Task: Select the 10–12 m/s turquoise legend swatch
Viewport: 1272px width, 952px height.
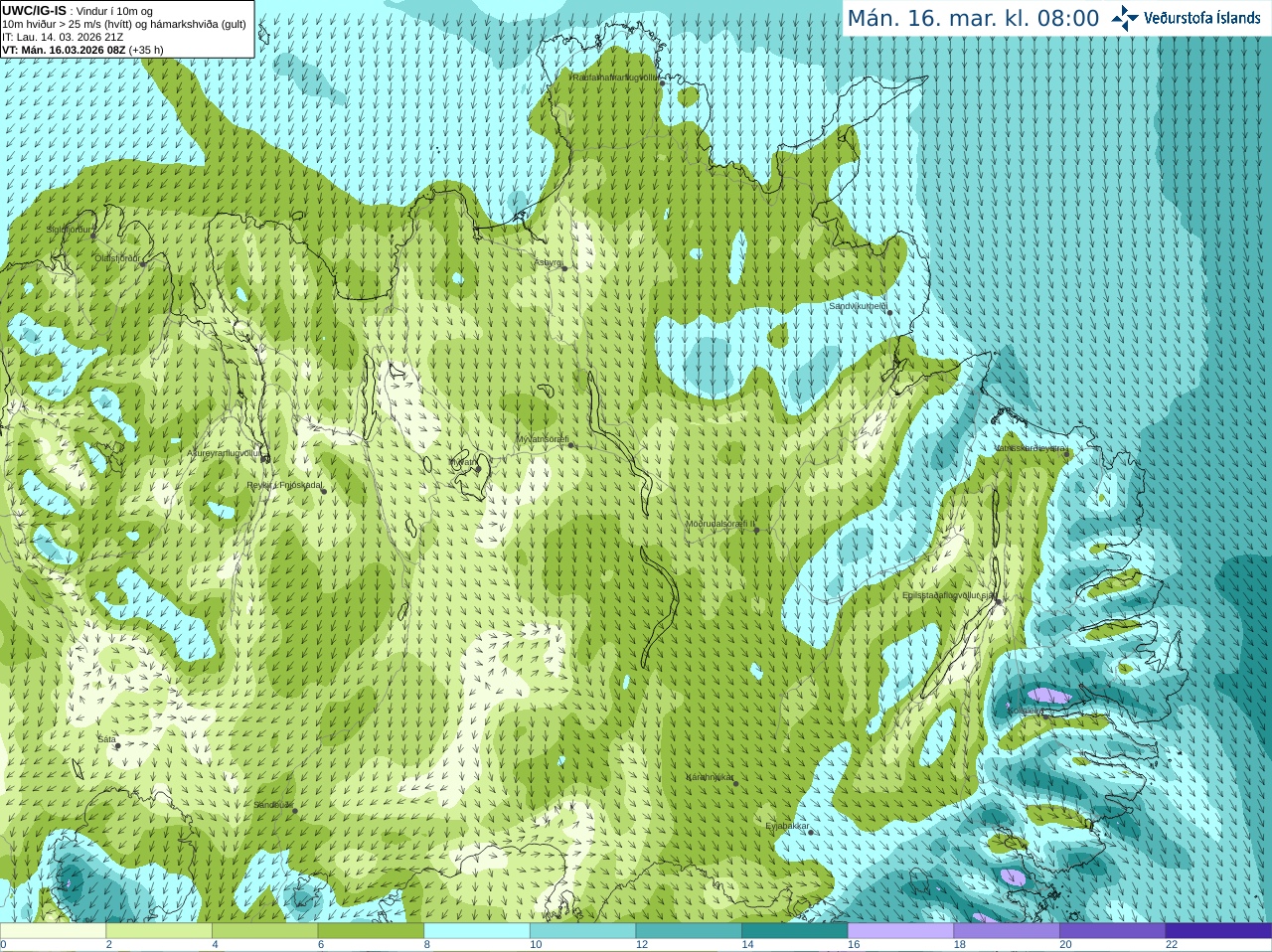Action: coord(582,931)
